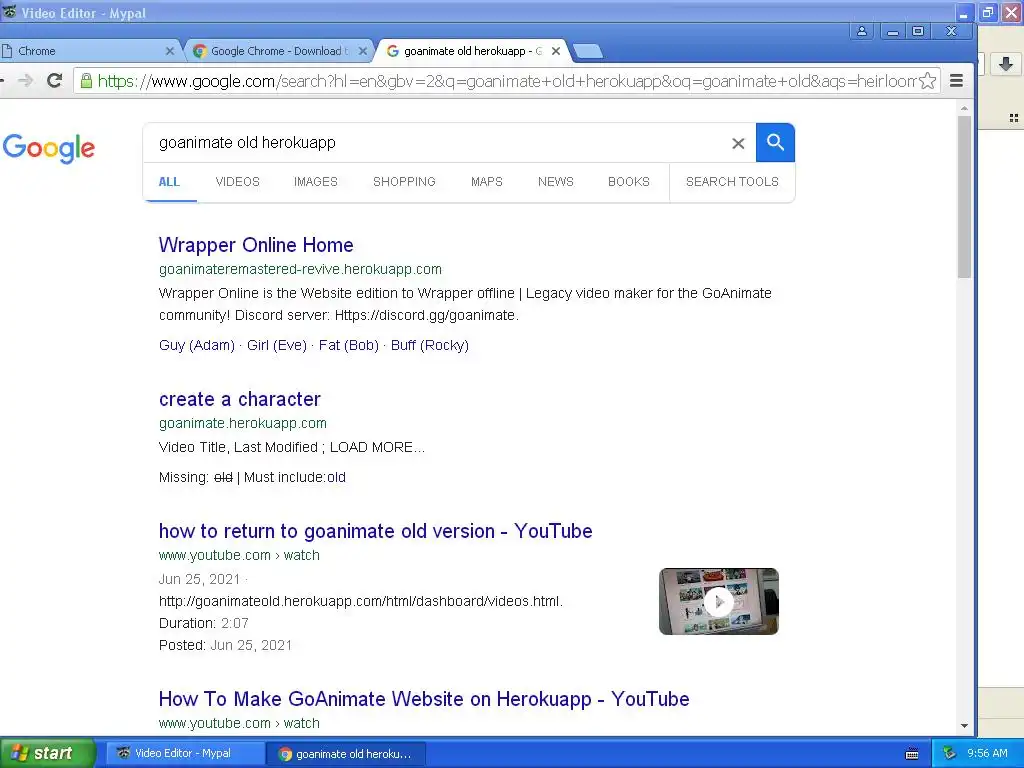Open the Windows Start menu
Screen dimensions: 1024x768
point(47,753)
